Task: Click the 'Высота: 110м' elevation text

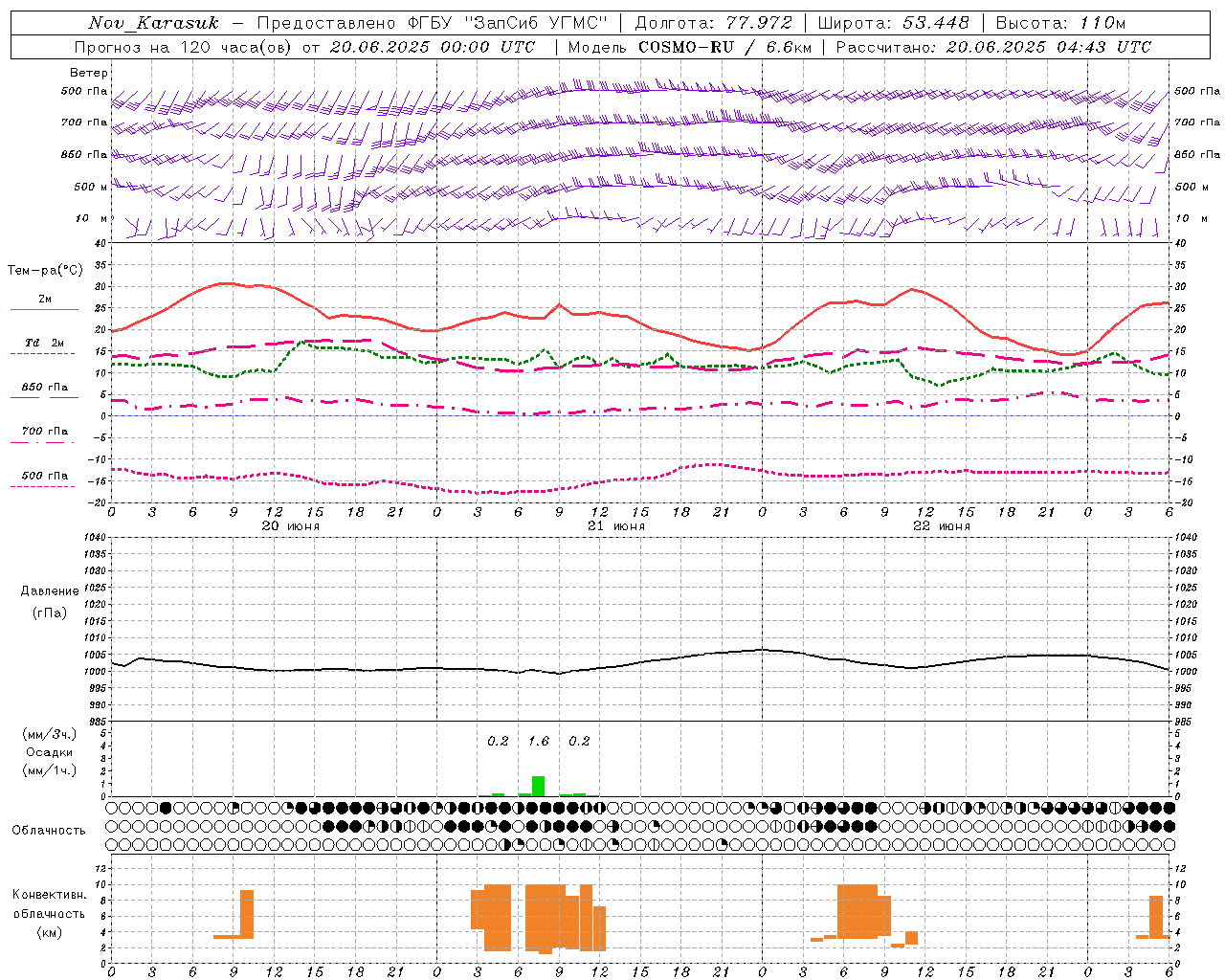Action: (1060, 23)
